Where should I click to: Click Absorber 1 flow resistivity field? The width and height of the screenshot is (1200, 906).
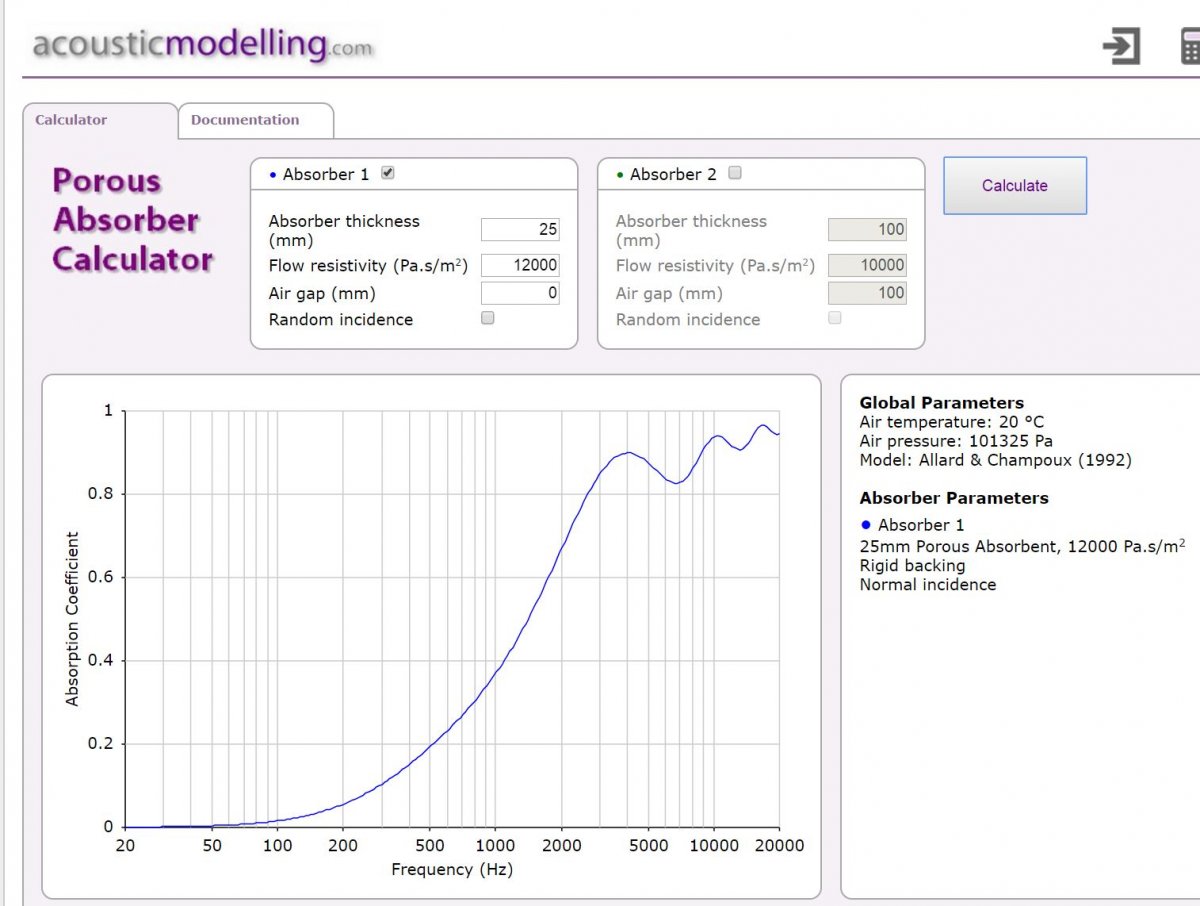[x=520, y=265]
